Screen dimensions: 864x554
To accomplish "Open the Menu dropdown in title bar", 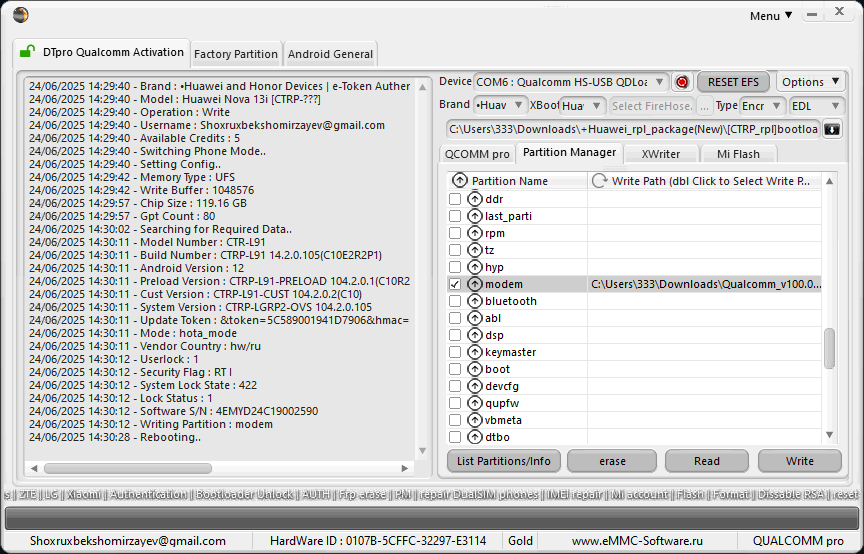I will (771, 16).
